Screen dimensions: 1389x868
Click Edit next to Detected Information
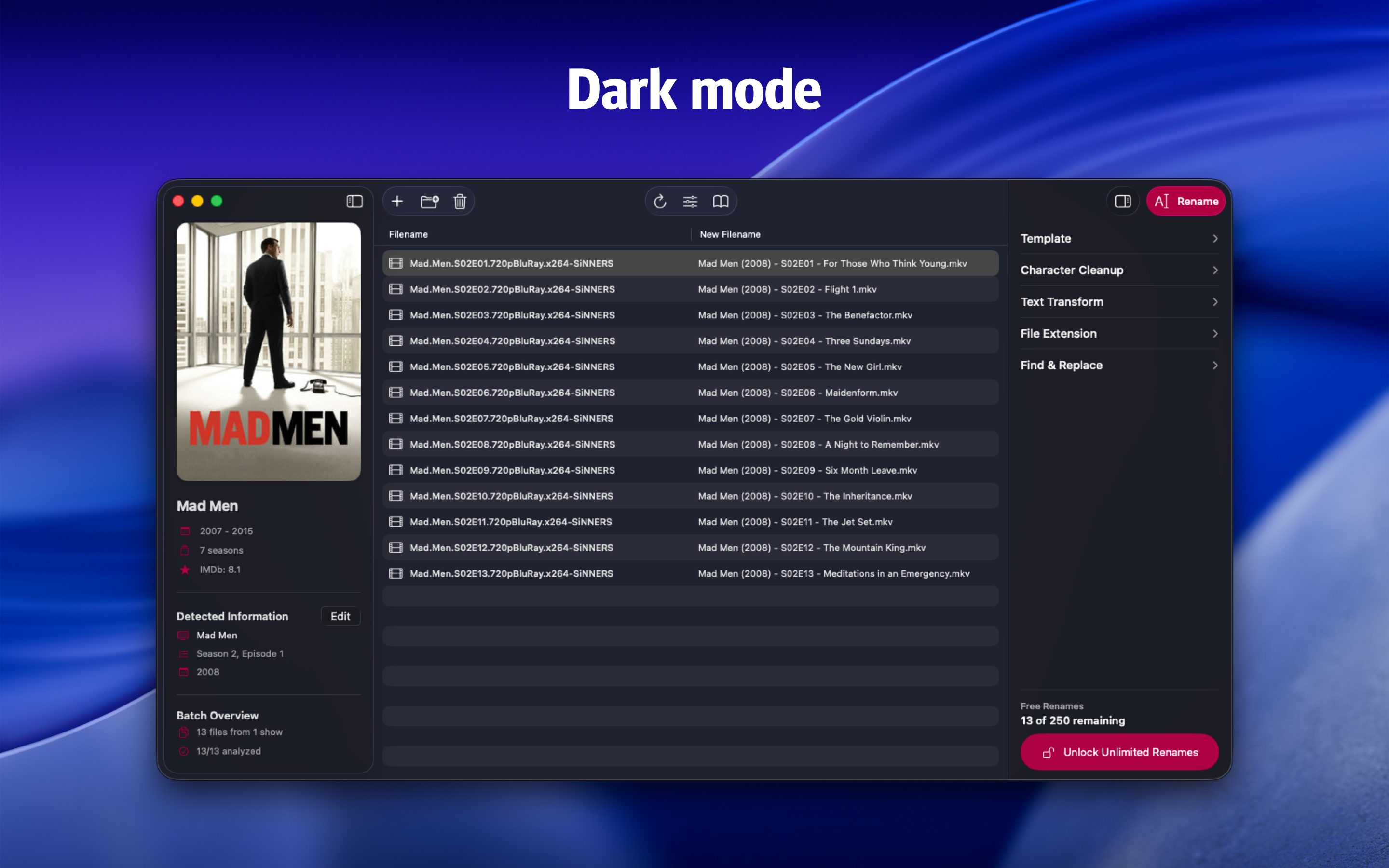pos(340,616)
